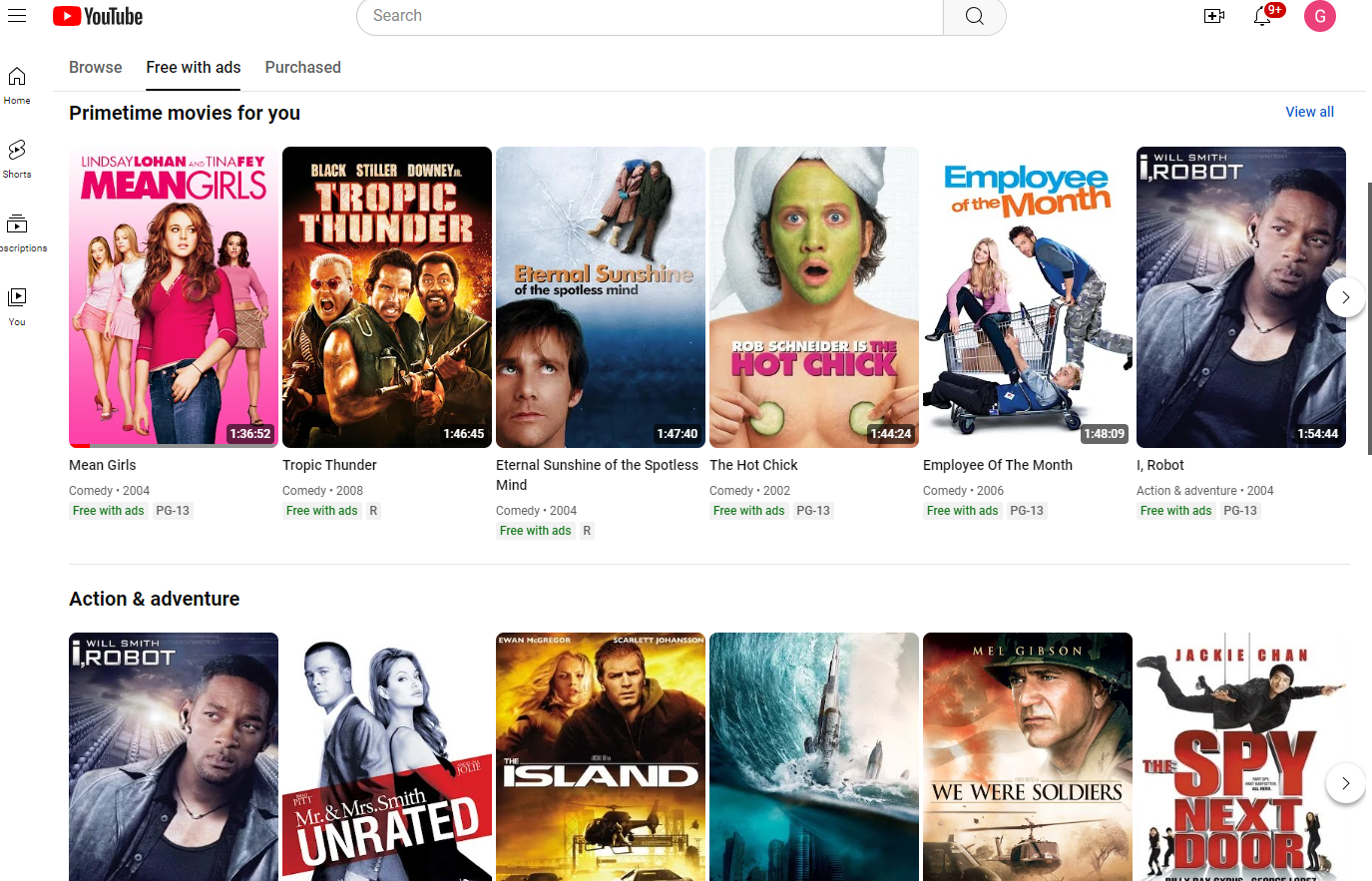1372x881 pixels.
Task: Click the page vertical scrollbar
Action: coord(1369,317)
